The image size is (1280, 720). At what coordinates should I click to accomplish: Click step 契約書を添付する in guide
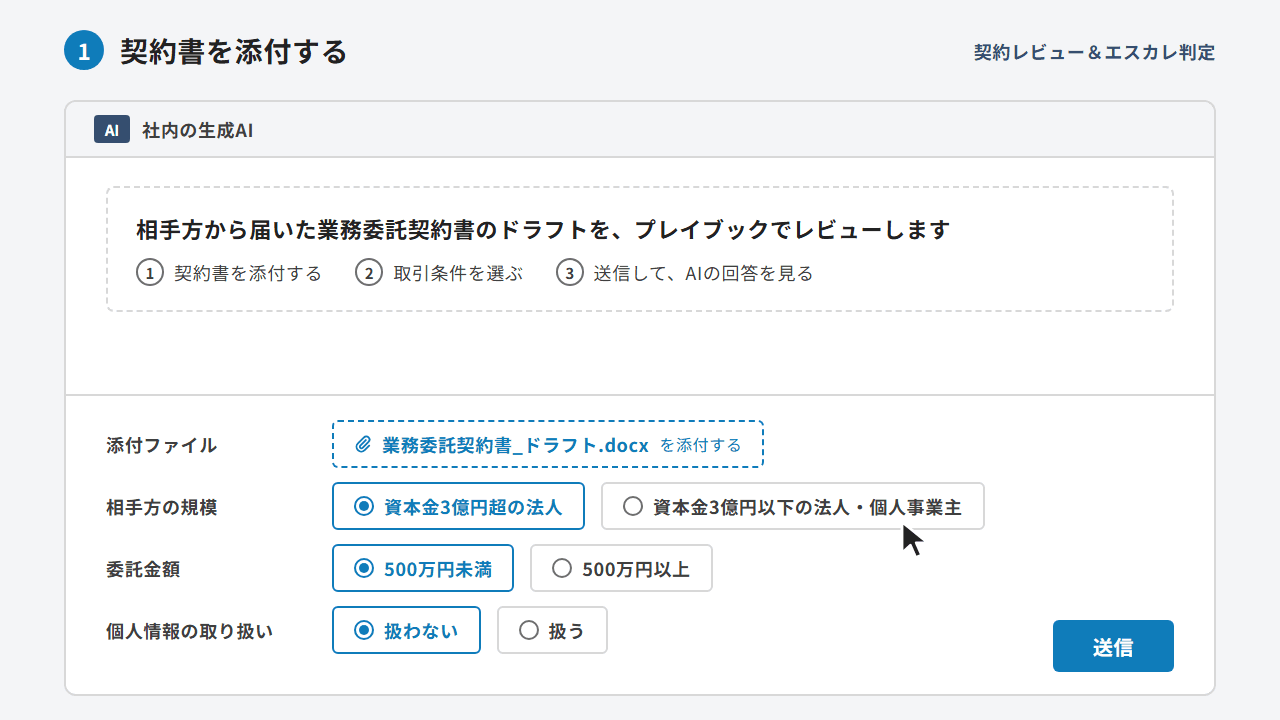(229, 273)
